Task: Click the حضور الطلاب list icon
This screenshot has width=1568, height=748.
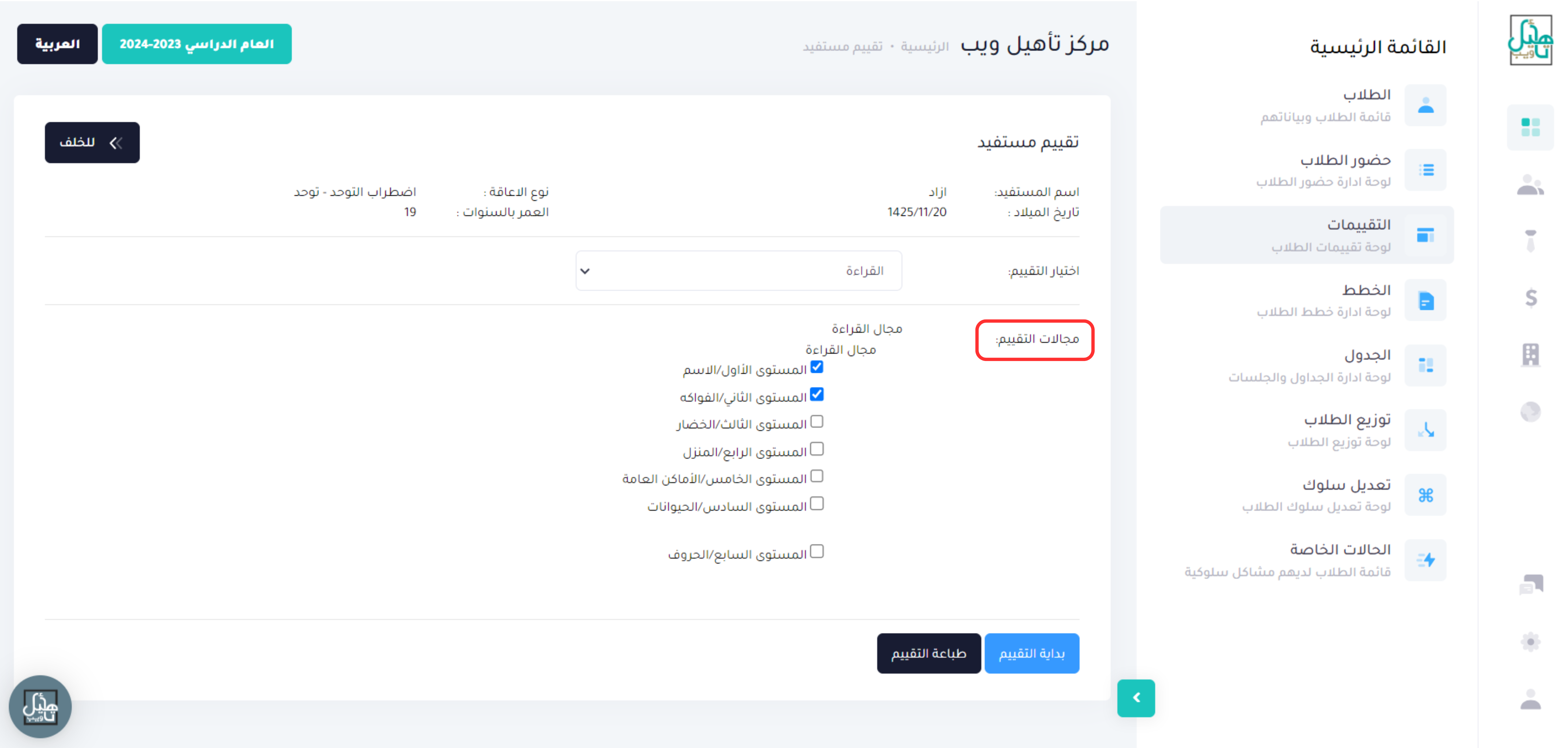Action: pyautogui.click(x=1426, y=170)
